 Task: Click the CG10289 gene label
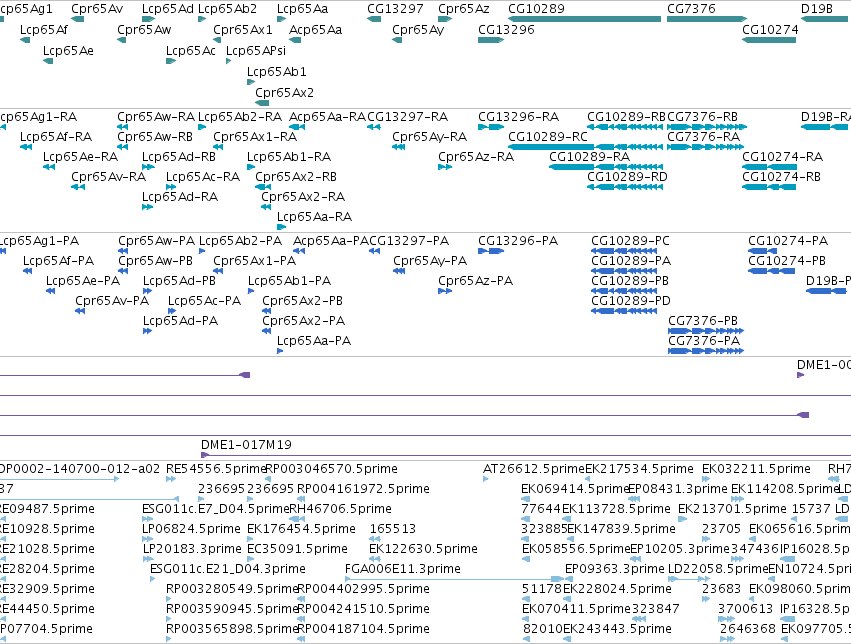click(536, 9)
